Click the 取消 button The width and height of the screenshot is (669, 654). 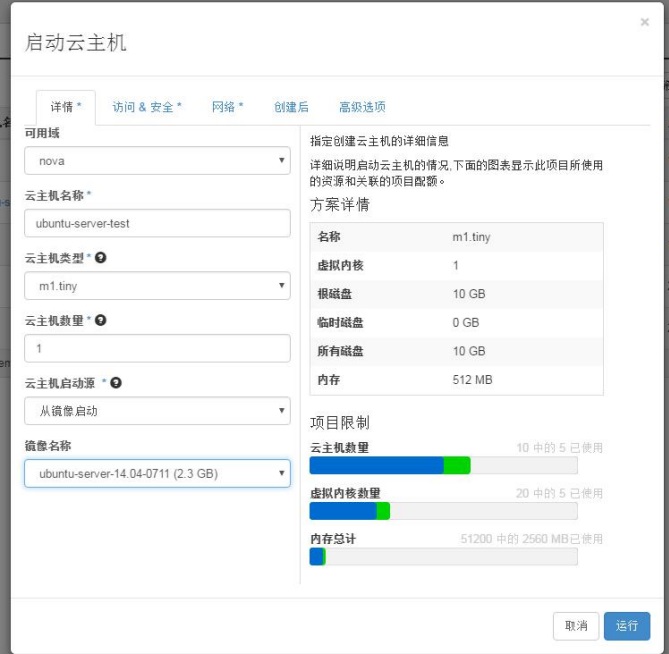click(576, 626)
